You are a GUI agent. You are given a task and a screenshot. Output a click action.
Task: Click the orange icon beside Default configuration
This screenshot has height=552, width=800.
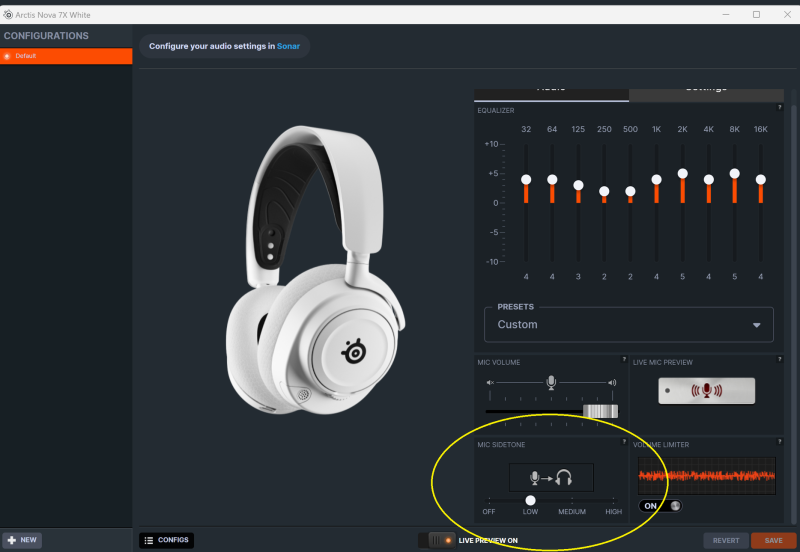pyautogui.click(x=7, y=56)
